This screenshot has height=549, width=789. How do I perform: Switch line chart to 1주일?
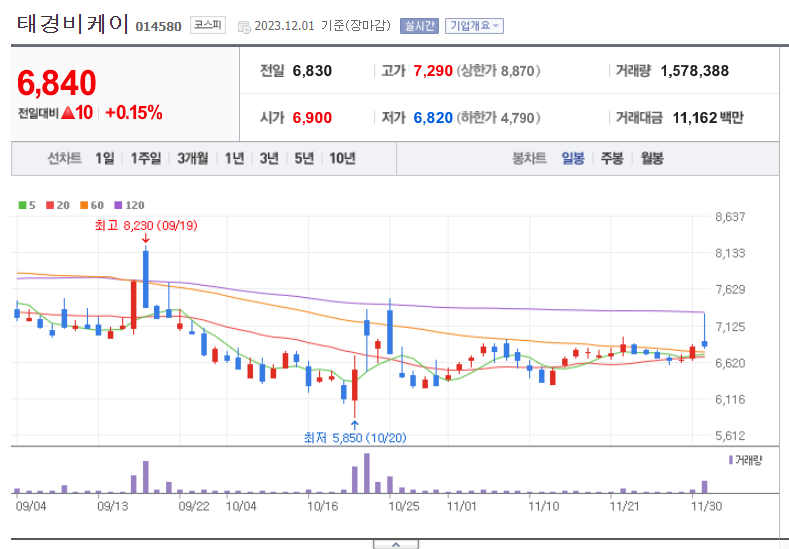tap(146, 159)
